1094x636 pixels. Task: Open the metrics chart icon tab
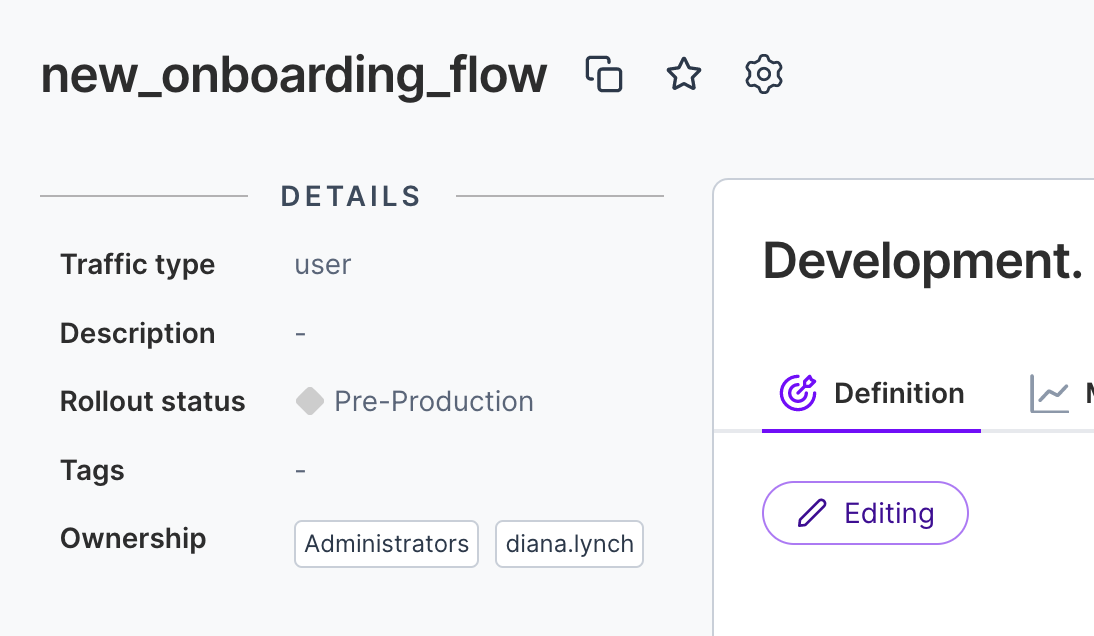[x=1050, y=394]
